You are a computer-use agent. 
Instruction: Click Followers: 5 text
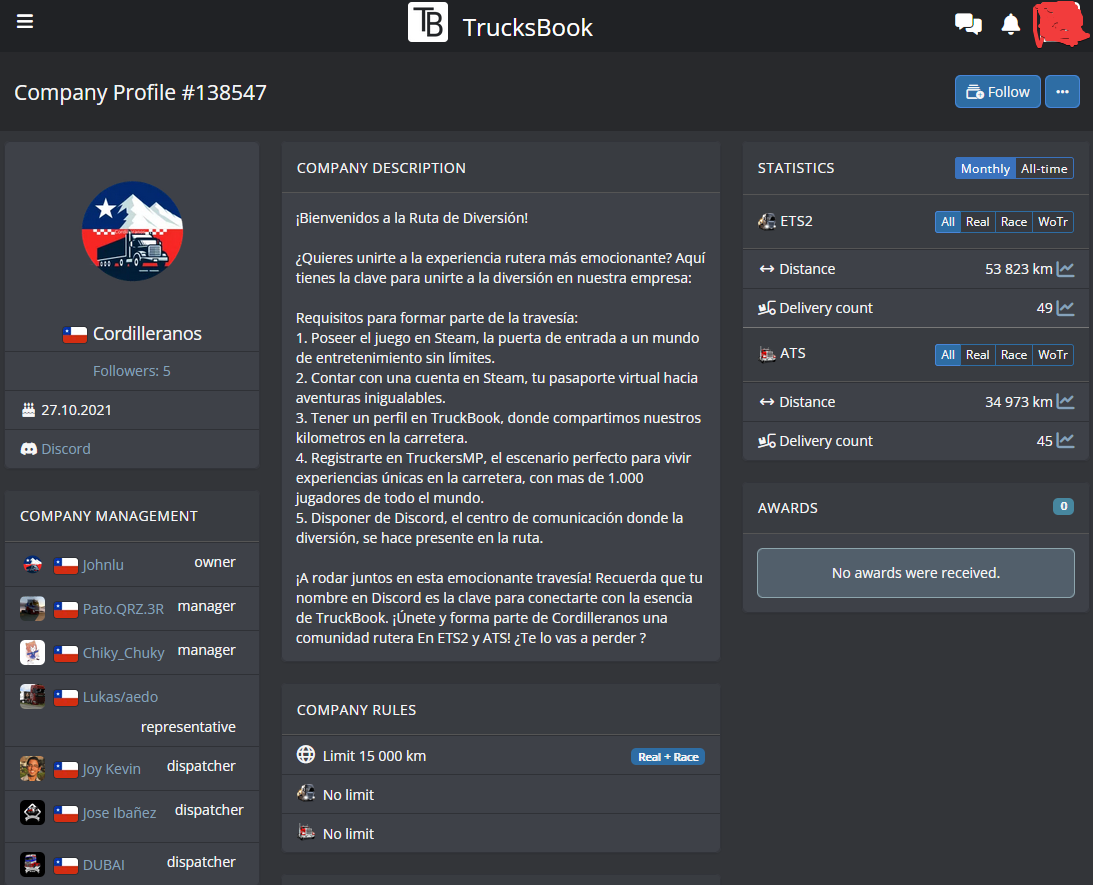(x=132, y=371)
